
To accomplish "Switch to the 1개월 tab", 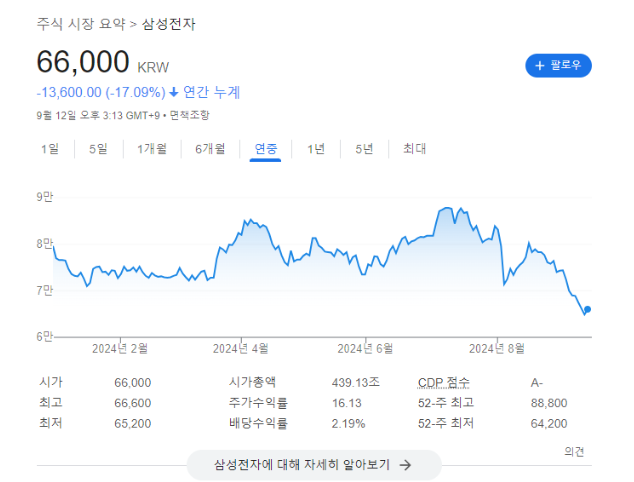I will point(152,149).
